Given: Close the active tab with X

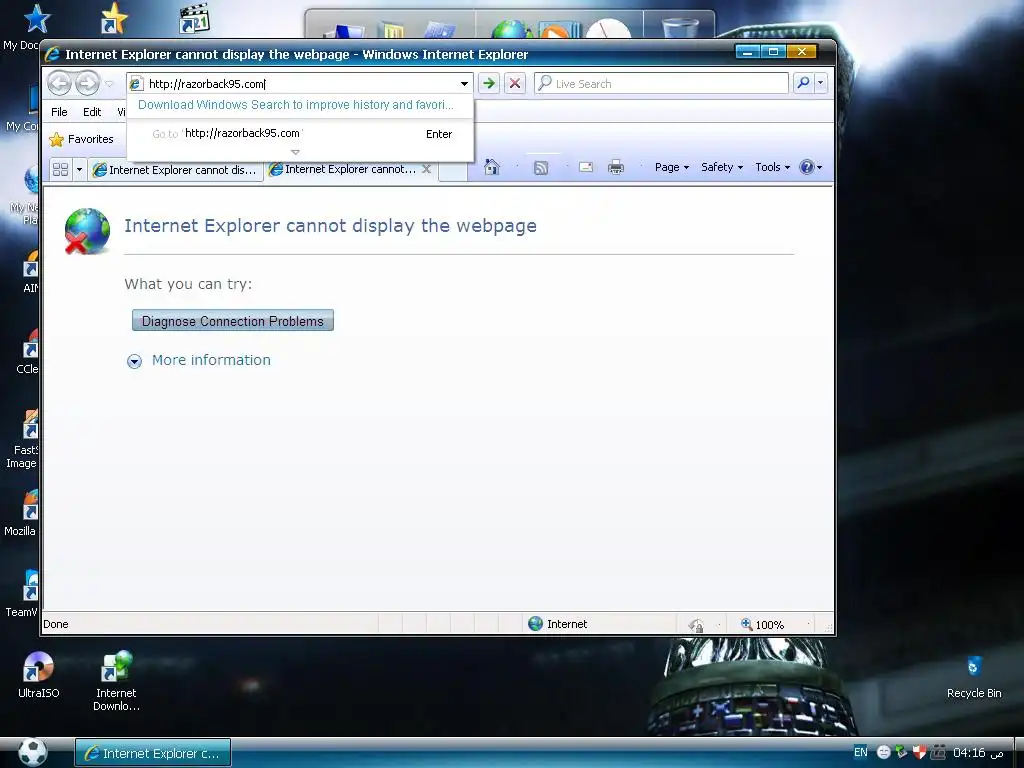Looking at the screenshot, I should pyautogui.click(x=426, y=168).
